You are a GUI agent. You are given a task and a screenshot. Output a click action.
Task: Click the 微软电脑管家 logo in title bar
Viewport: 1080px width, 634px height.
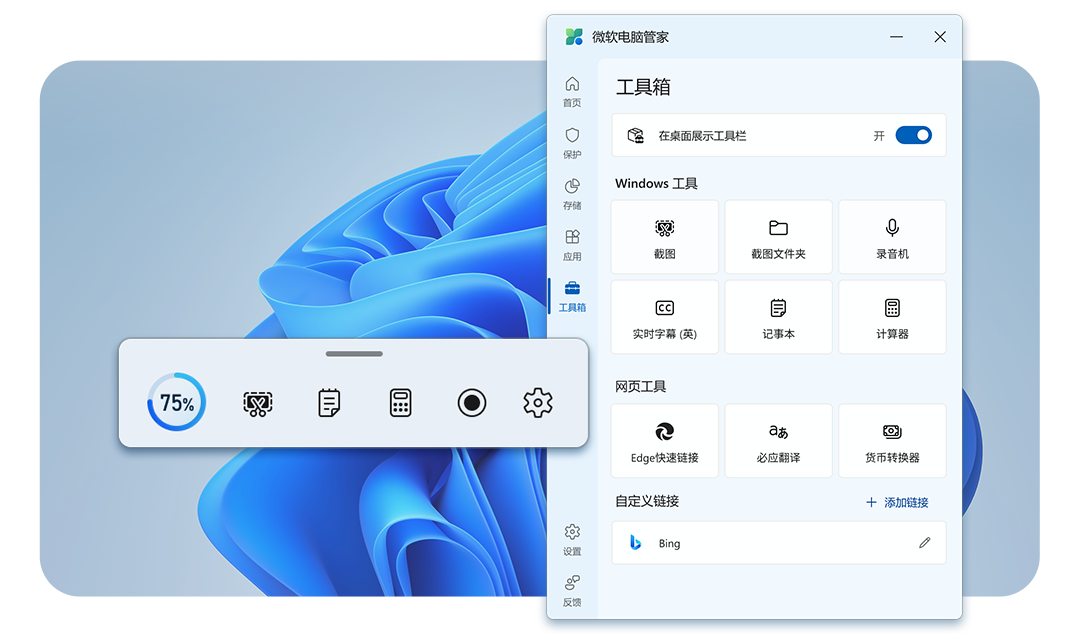[x=574, y=37]
